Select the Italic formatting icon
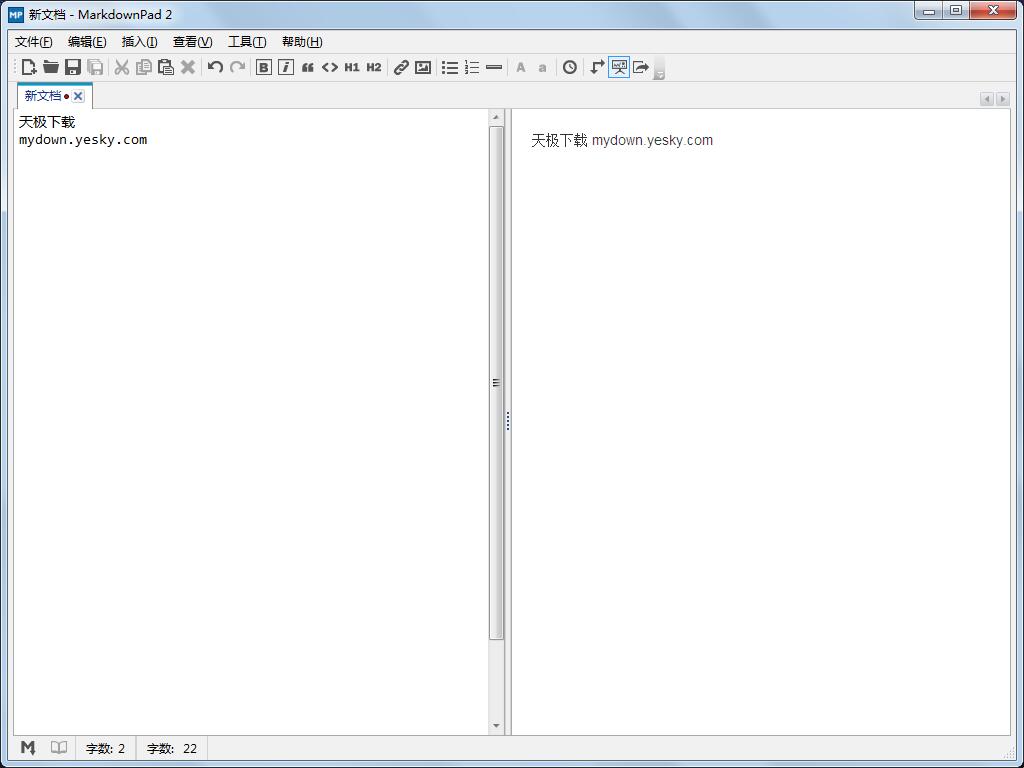Viewport: 1024px width, 768px height. coord(285,67)
